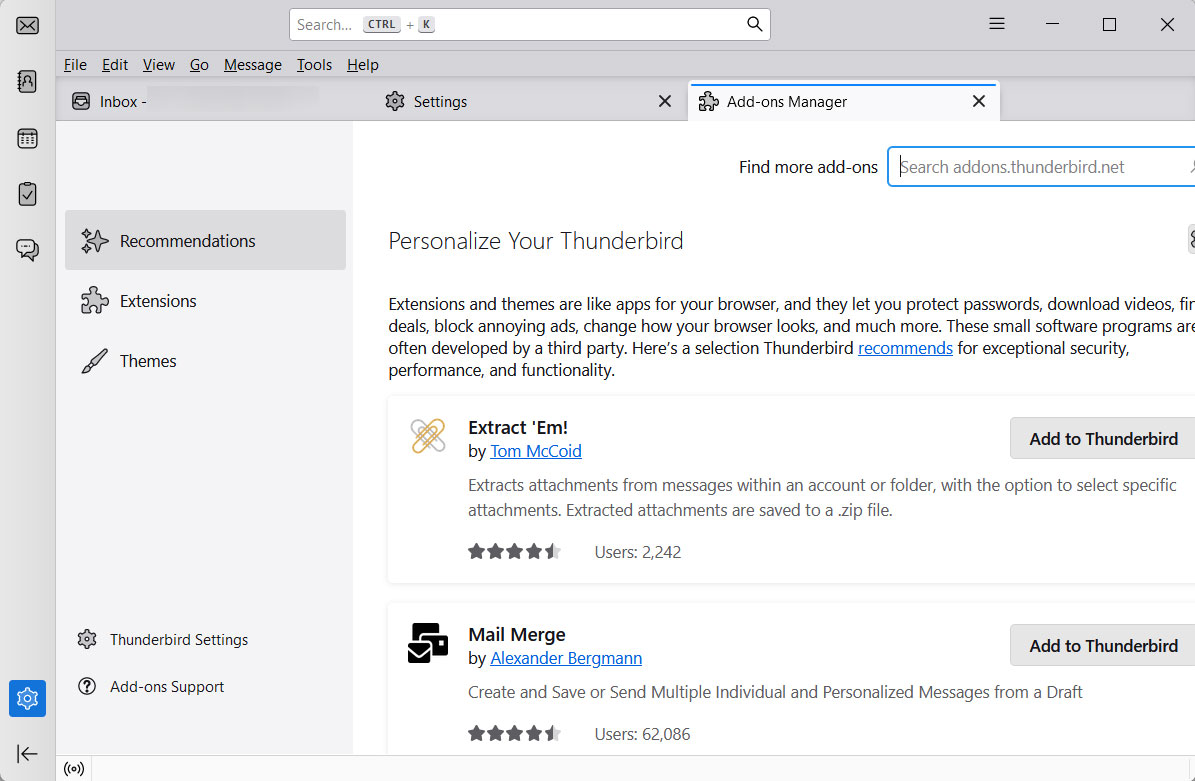Click the connection status icon in status bar
The height and width of the screenshot is (781, 1195).
pos(74,769)
